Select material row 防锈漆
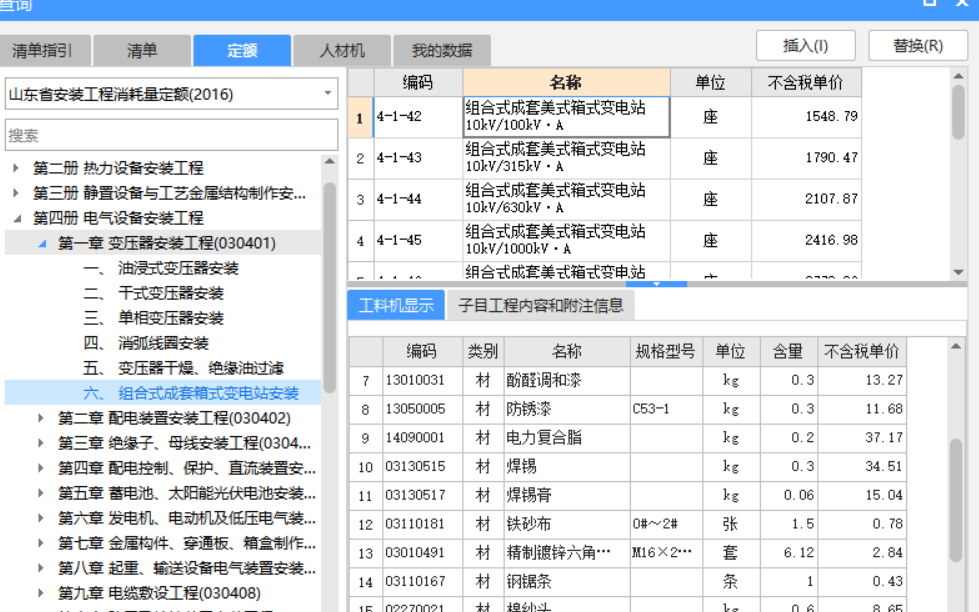This screenshot has width=979, height=612. point(627,409)
